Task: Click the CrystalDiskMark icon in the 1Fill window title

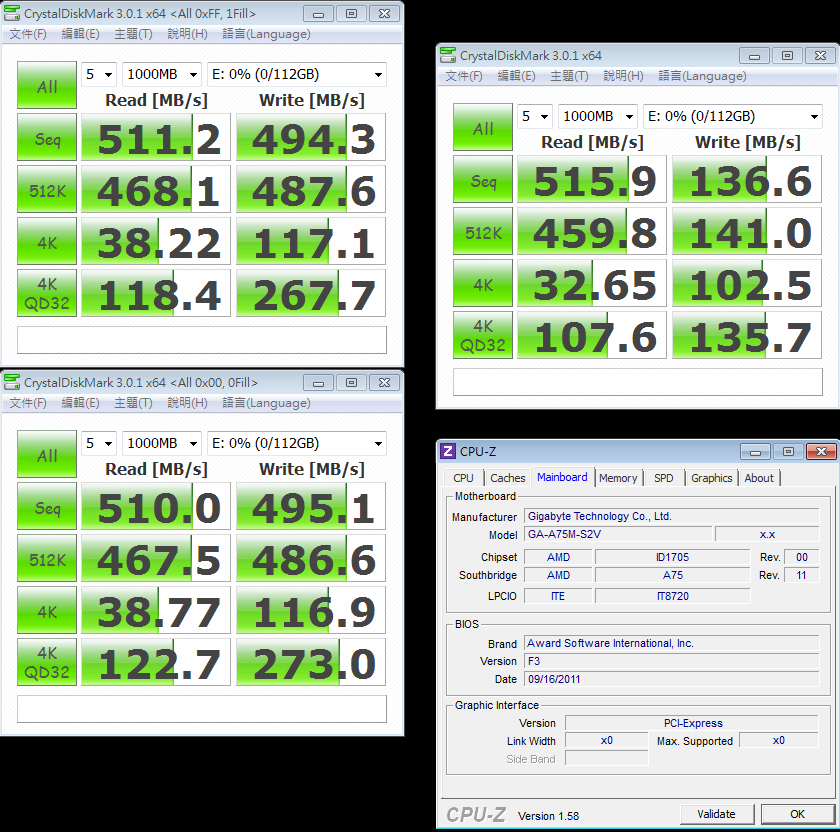Action: 12,13
